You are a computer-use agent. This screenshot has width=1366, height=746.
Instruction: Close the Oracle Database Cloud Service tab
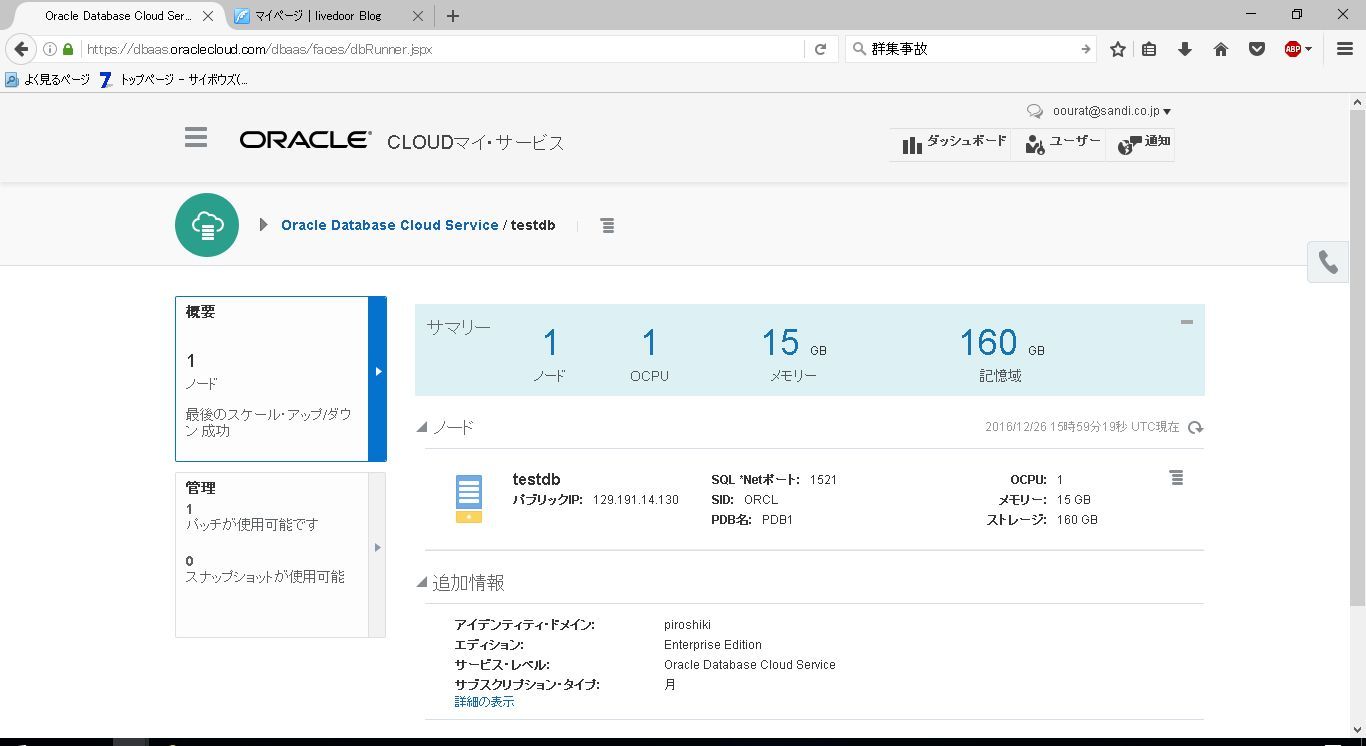click(208, 16)
